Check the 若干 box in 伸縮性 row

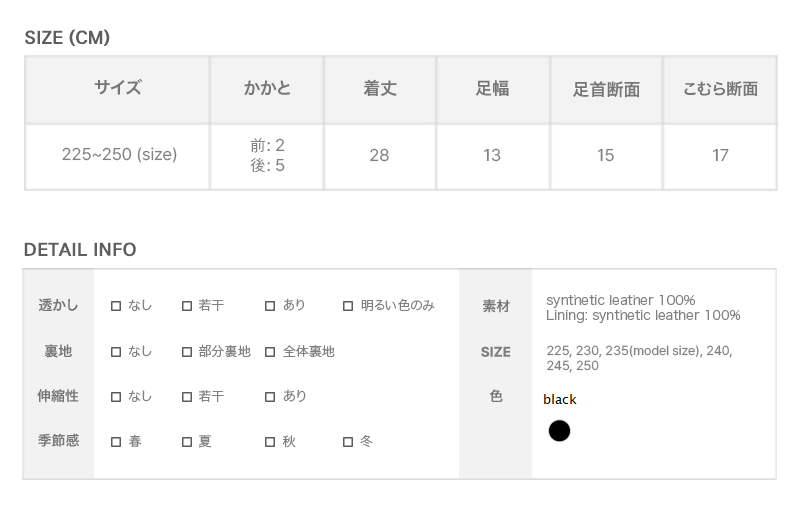pos(187,397)
